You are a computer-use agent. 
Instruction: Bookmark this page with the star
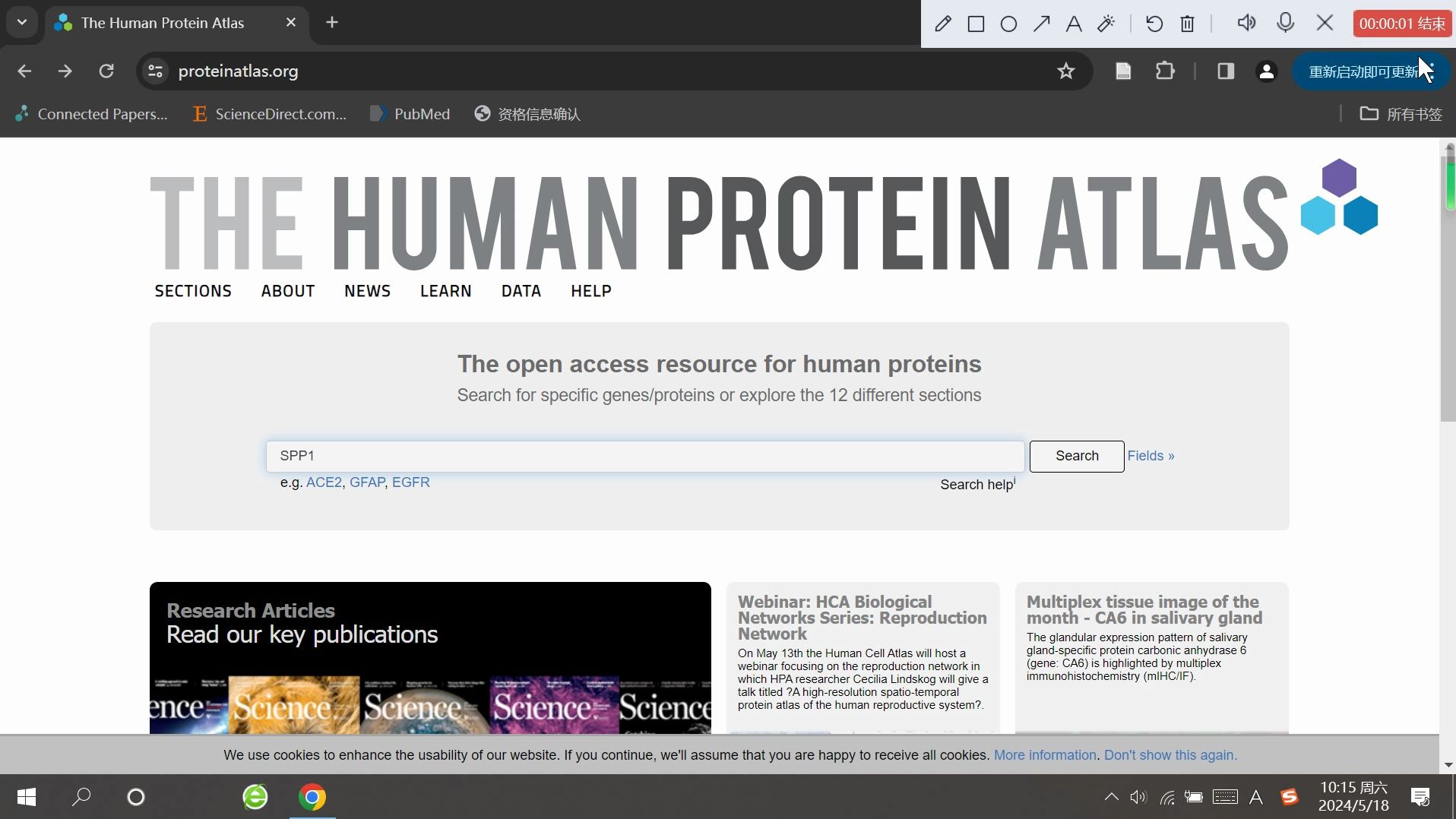tap(1066, 71)
